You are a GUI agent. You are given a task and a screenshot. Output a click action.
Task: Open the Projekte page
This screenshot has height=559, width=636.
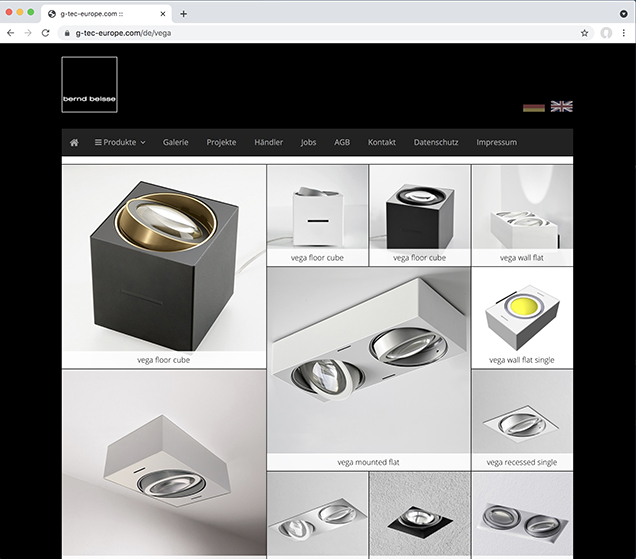click(221, 142)
